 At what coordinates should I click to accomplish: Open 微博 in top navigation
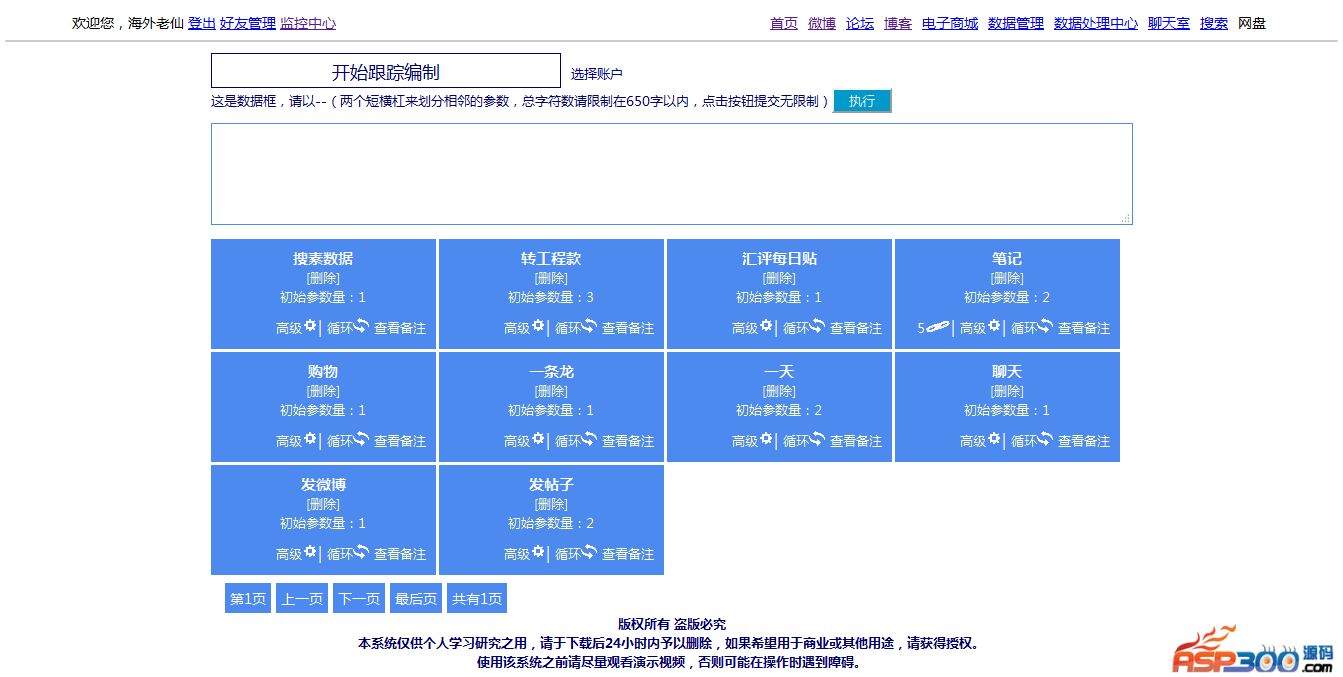[x=822, y=23]
